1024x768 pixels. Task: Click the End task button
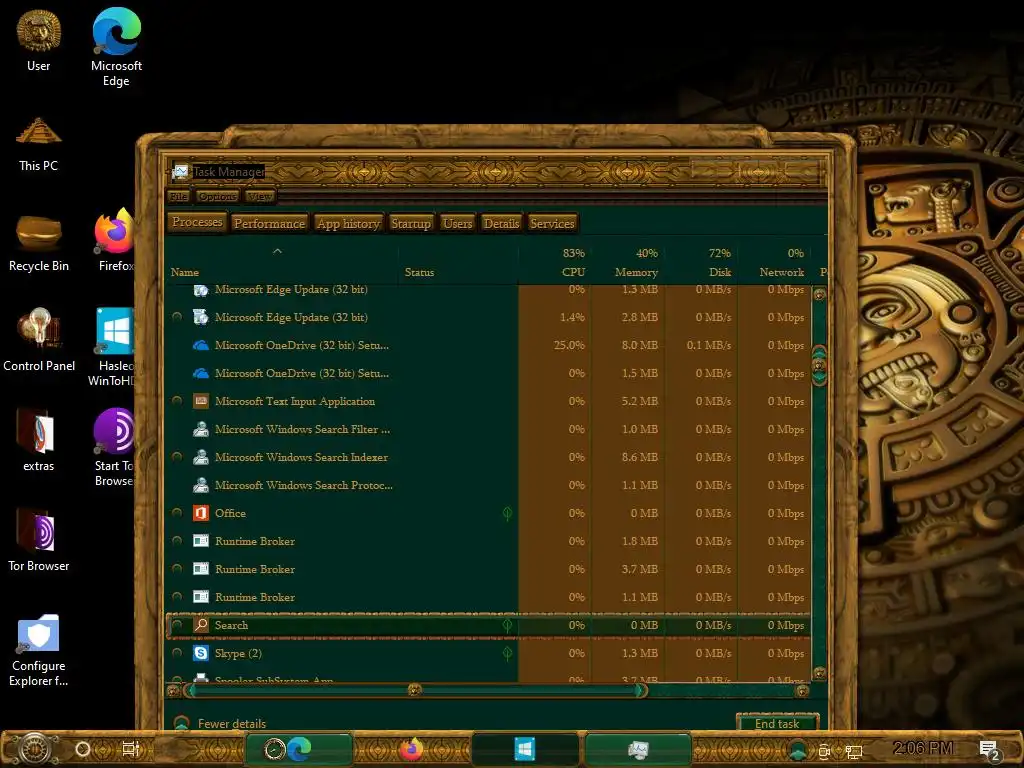[x=777, y=724]
